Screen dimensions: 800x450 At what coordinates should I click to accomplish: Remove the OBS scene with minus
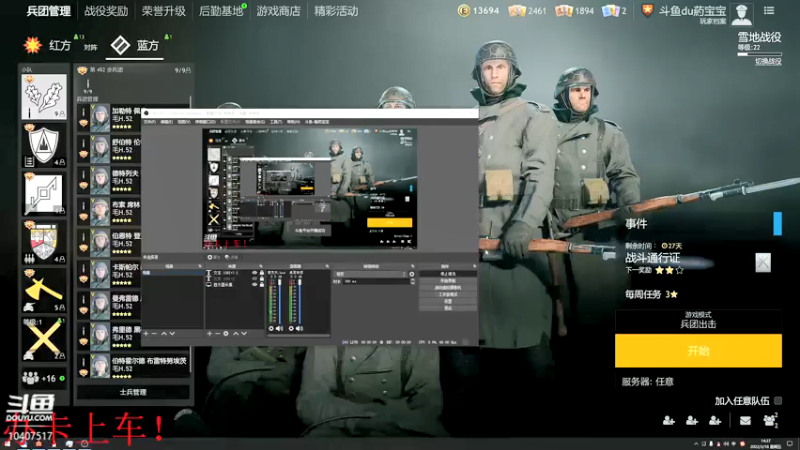click(154, 334)
